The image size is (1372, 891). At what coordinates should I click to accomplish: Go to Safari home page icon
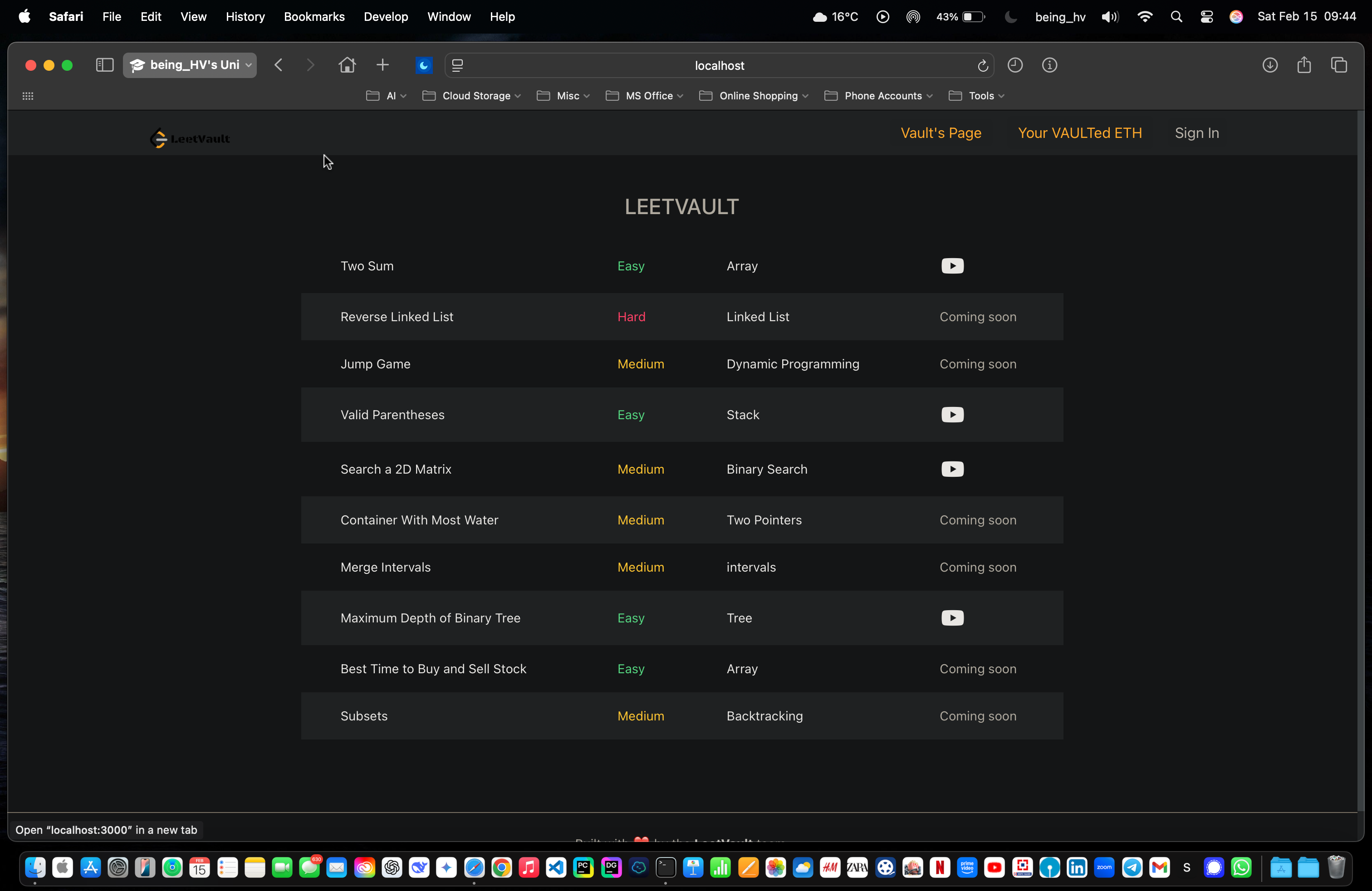(x=347, y=65)
